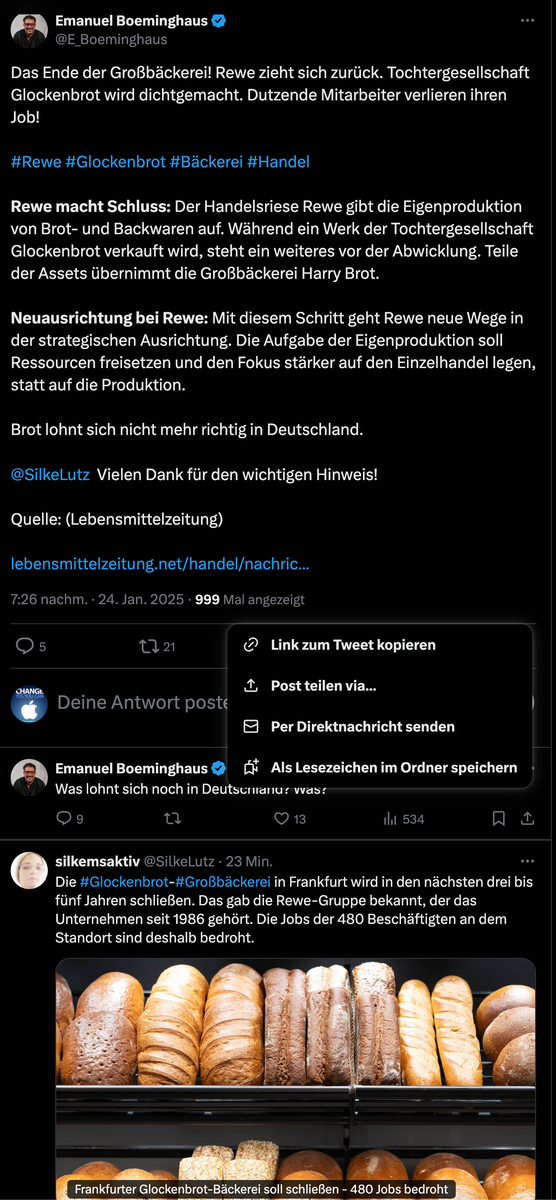Click the #Glockenbrot hashtag in main tweet
This screenshot has height=1200, width=556.
(115, 161)
